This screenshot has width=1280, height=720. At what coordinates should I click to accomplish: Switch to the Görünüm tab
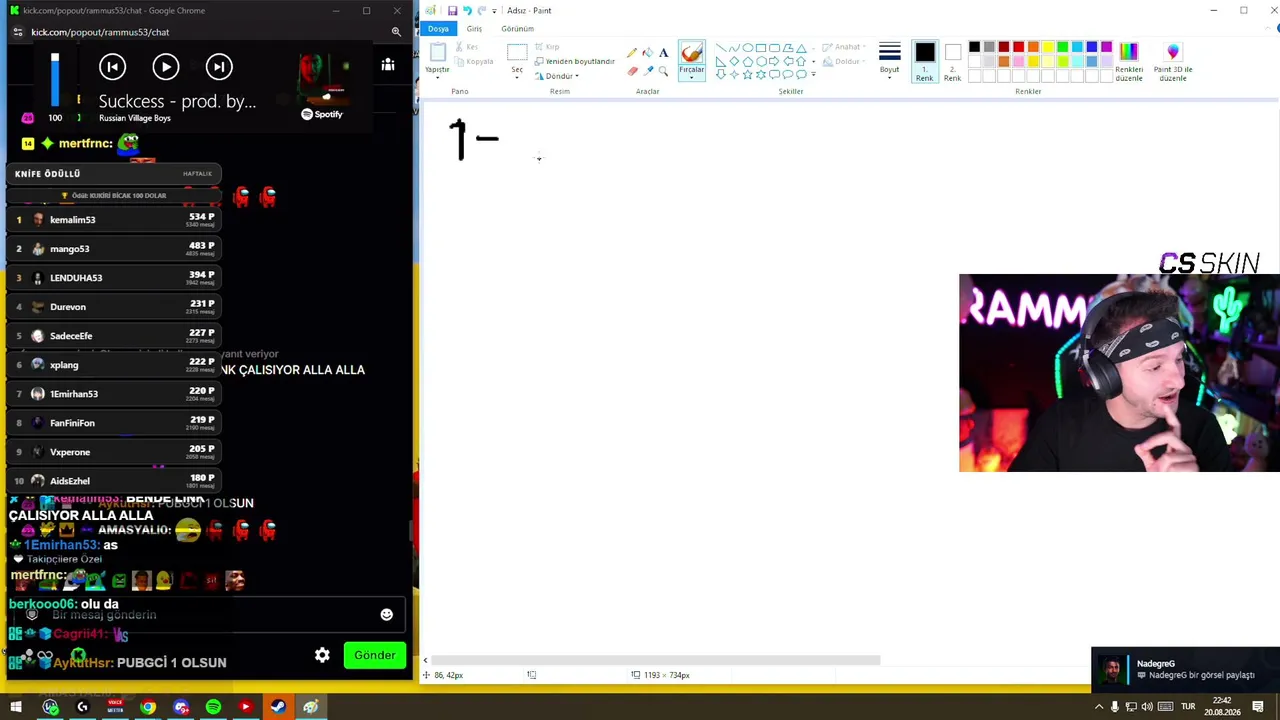517,28
